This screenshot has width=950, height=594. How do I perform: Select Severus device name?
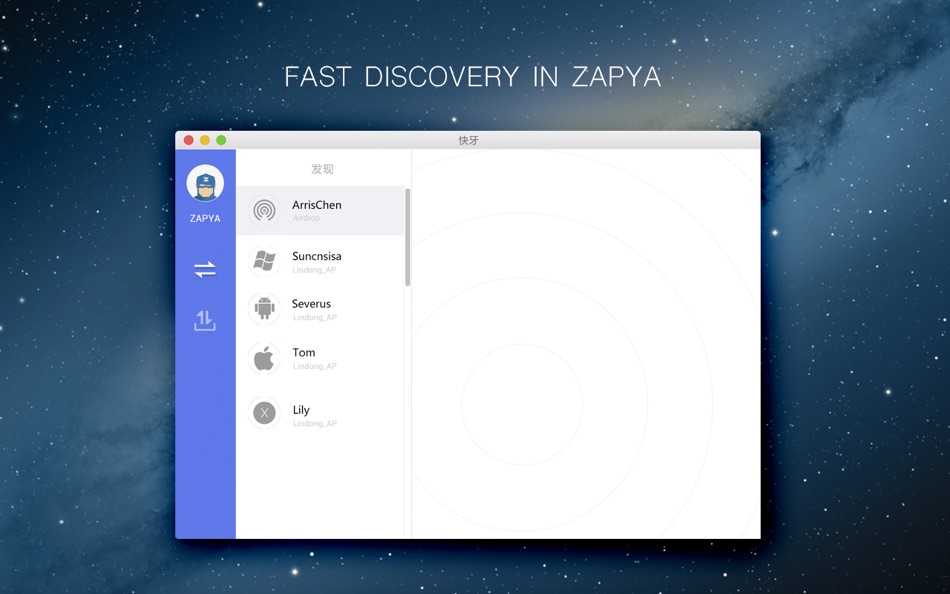click(311, 304)
